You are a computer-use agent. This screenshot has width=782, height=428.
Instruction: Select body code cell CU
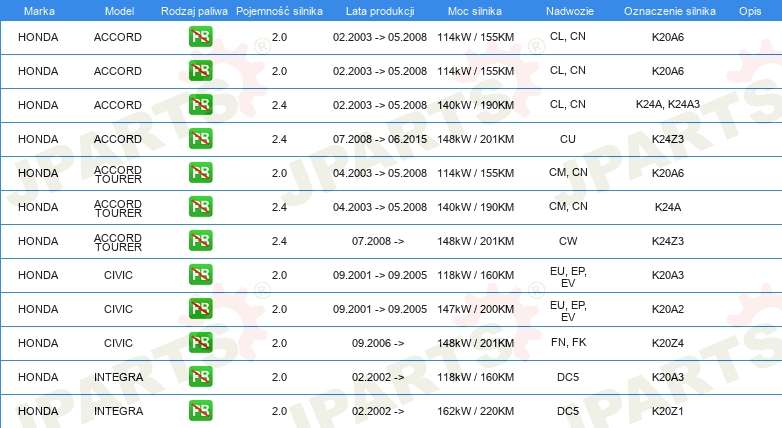[568, 139]
